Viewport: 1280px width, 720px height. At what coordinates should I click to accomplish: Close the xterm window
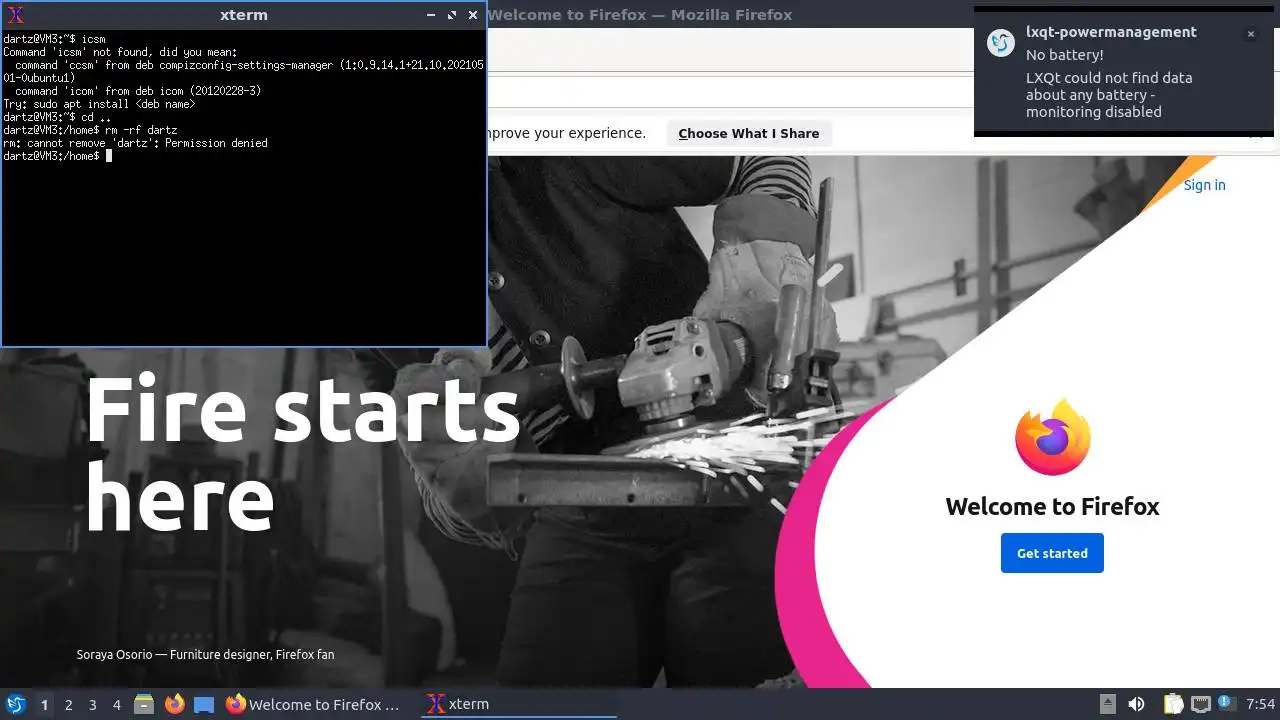(473, 15)
